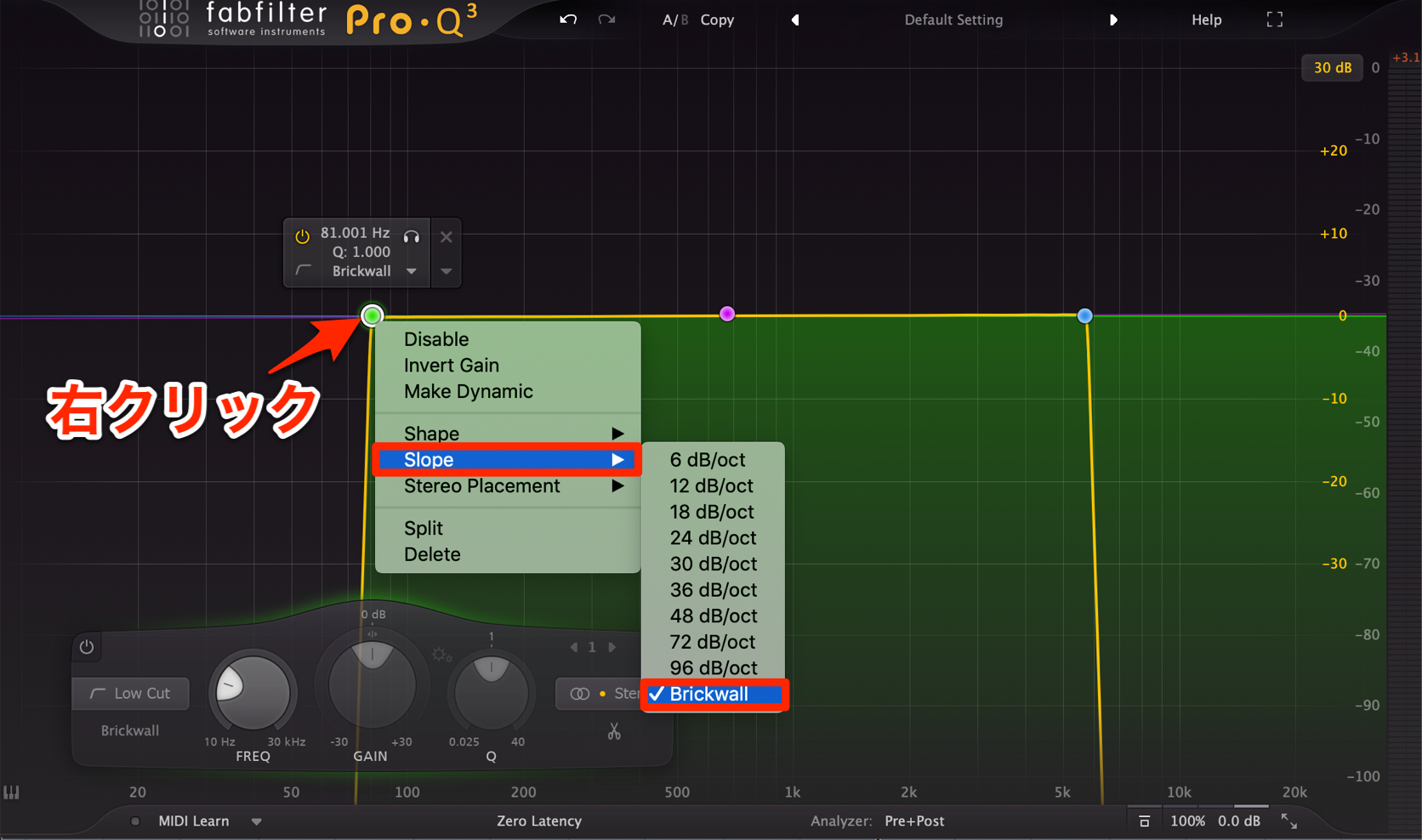Image resolution: width=1422 pixels, height=840 pixels.
Task: Click the 0.0 dB output level
Action: (x=1239, y=821)
